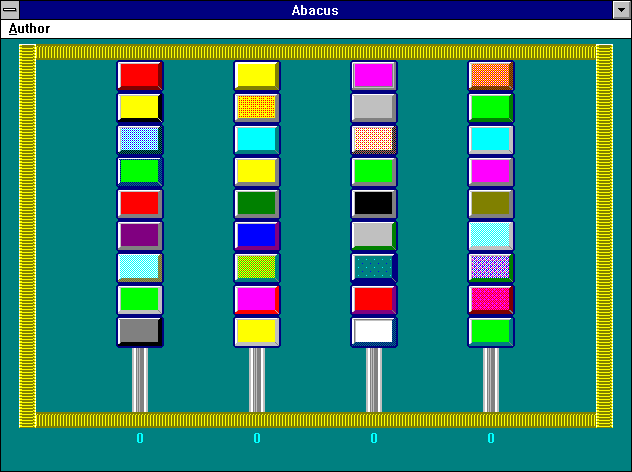Click the light cyan dotted bead, first column
632x472 pixels.
point(140,268)
